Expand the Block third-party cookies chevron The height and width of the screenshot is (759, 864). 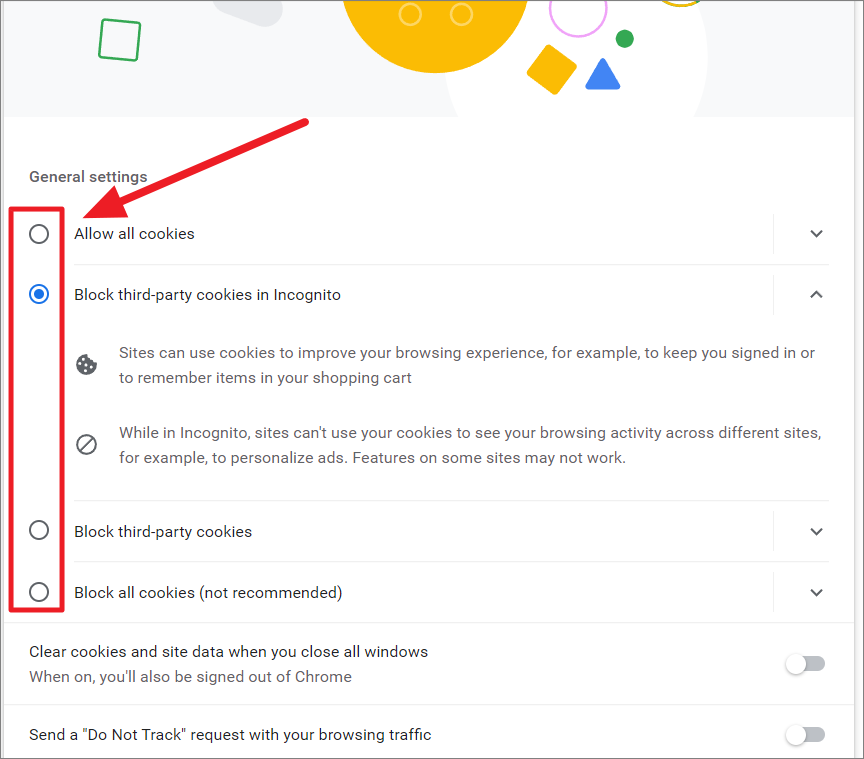click(x=816, y=531)
